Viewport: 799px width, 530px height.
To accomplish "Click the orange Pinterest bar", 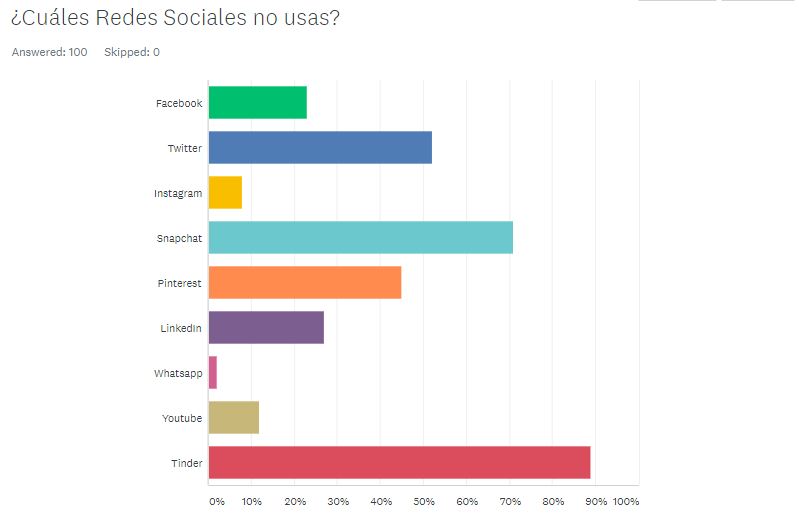I will 305,283.
